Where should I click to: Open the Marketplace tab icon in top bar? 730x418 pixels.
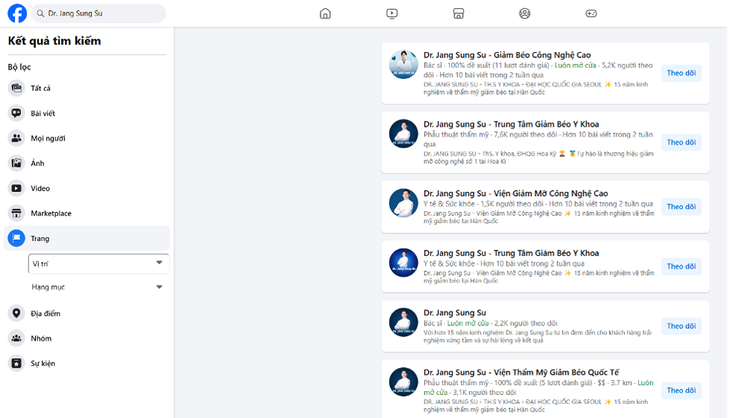[x=459, y=13]
